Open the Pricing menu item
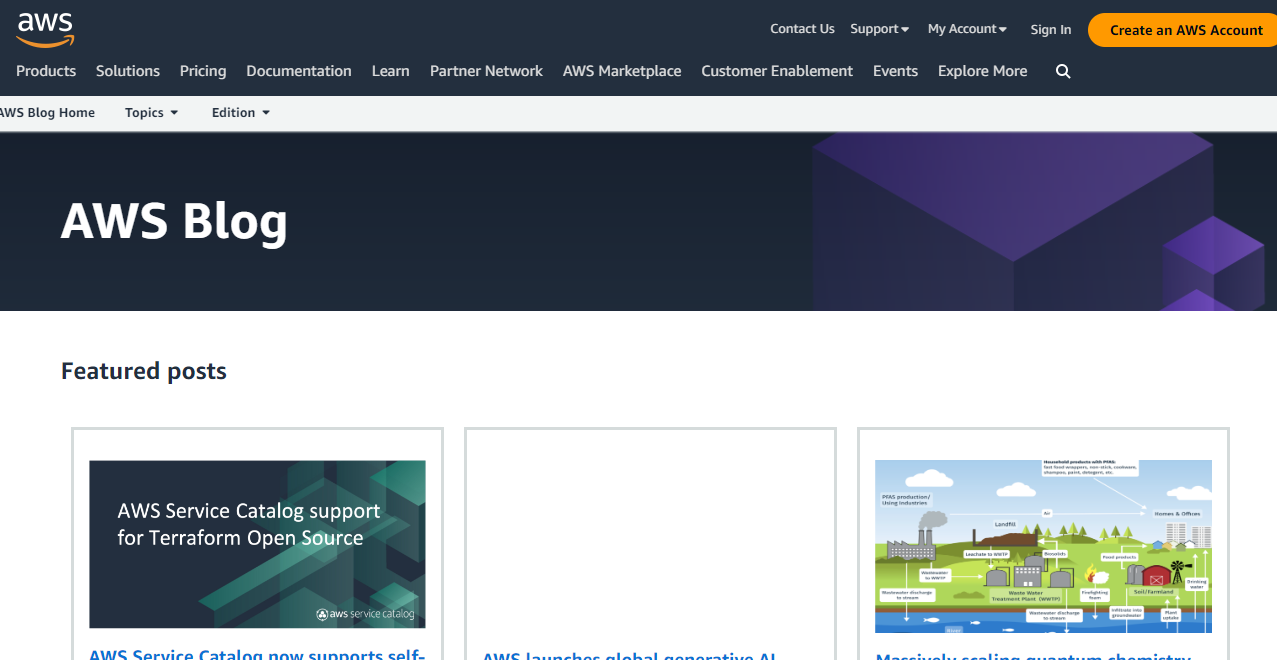This screenshot has width=1277, height=660. [203, 71]
